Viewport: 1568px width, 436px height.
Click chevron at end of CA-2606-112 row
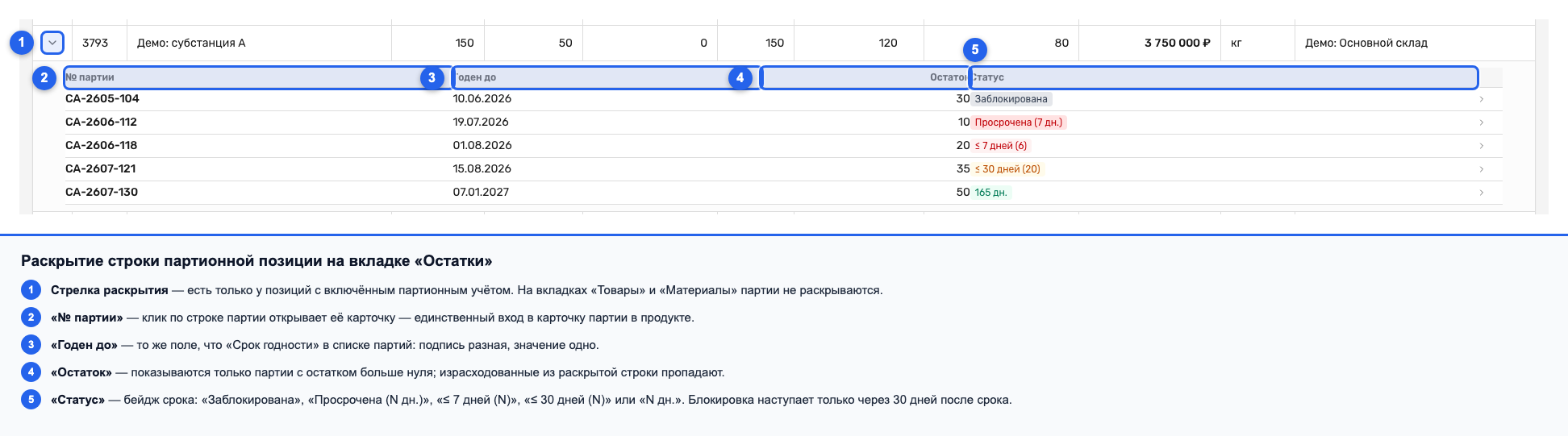(x=1482, y=122)
